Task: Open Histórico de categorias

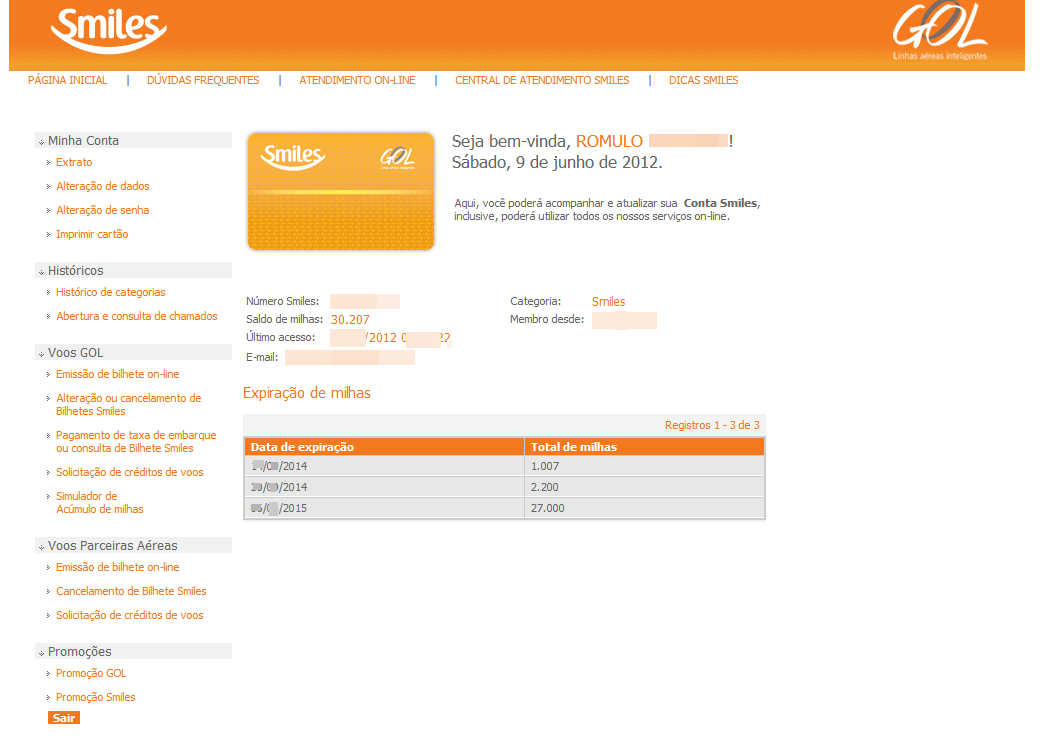Action: coord(111,293)
